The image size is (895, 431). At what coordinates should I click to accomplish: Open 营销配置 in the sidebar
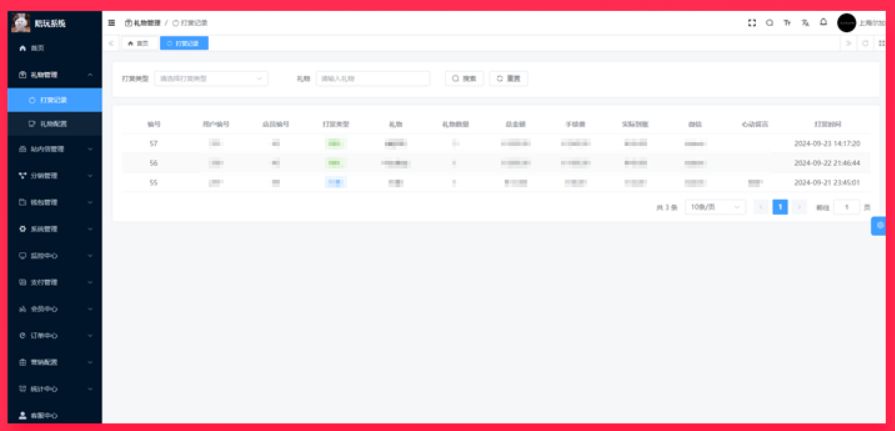click(x=55, y=362)
